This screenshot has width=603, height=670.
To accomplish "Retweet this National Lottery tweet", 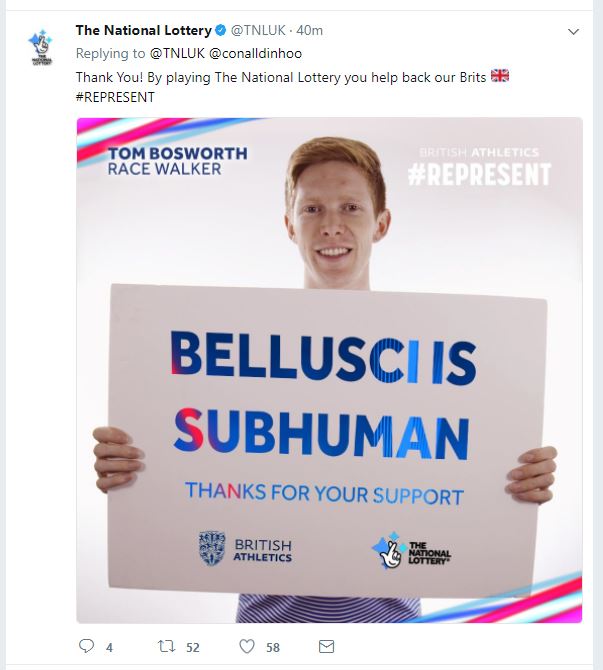I will click(166, 646).
